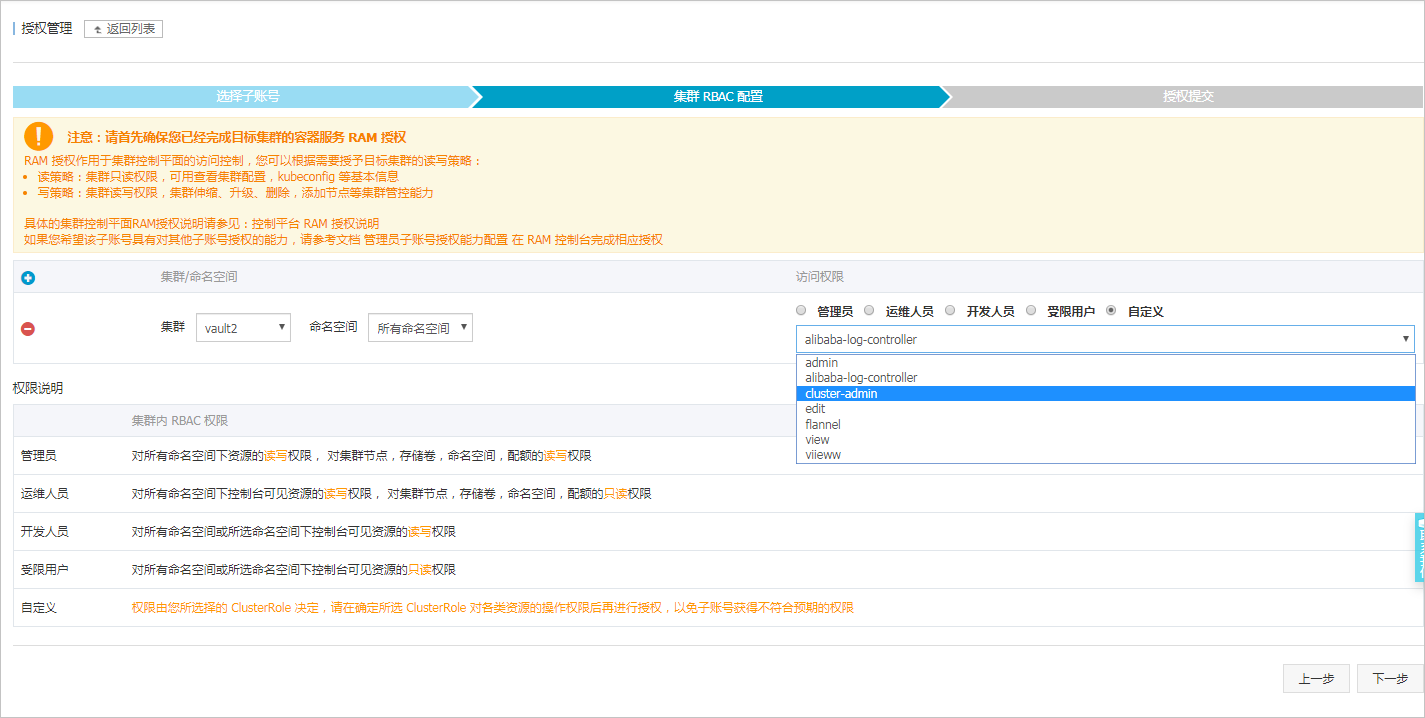
Task: Select the 自定义 radio button
Action: tap(1111, 310)
